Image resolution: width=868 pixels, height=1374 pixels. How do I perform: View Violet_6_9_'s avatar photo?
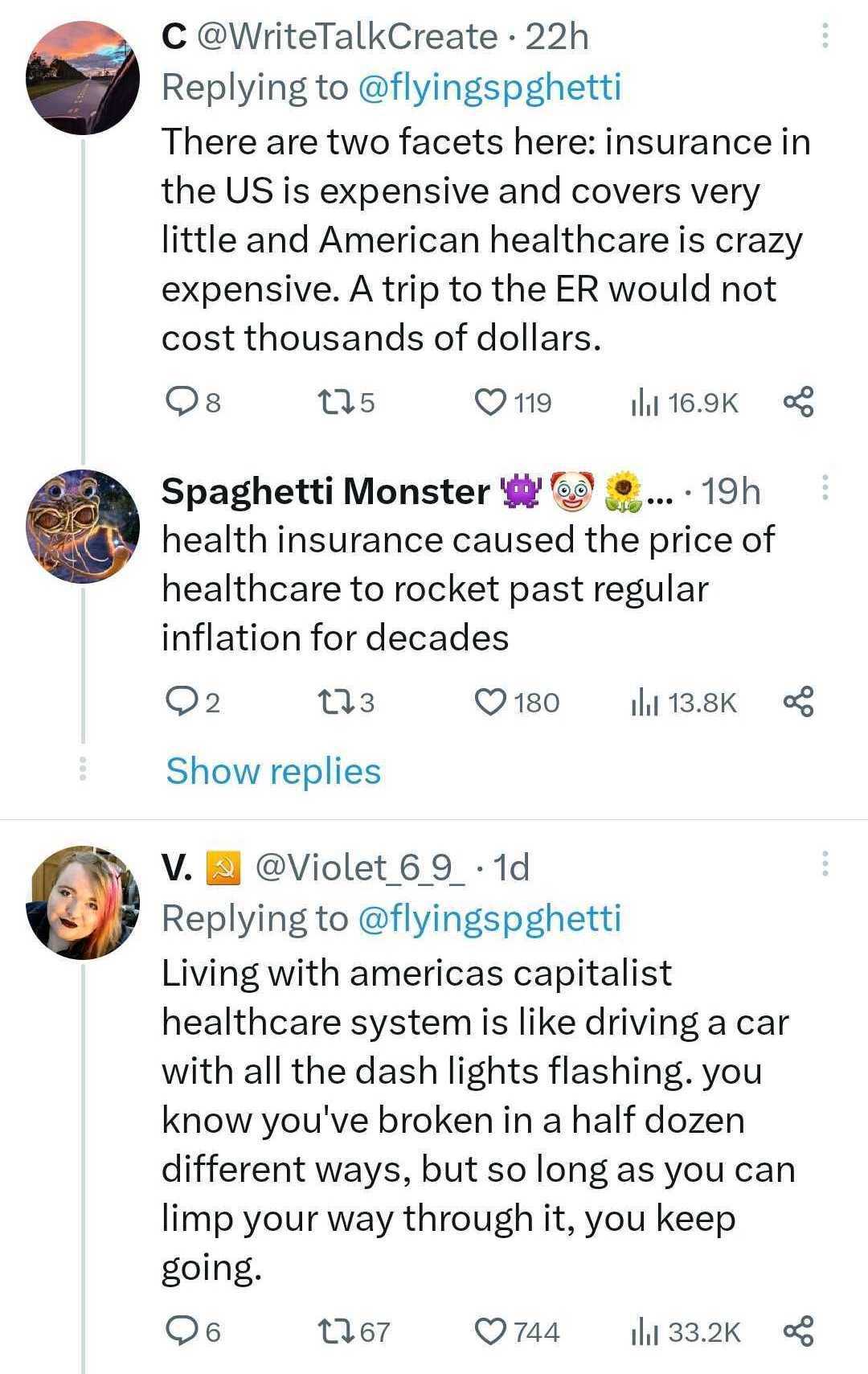pos(83,902)
